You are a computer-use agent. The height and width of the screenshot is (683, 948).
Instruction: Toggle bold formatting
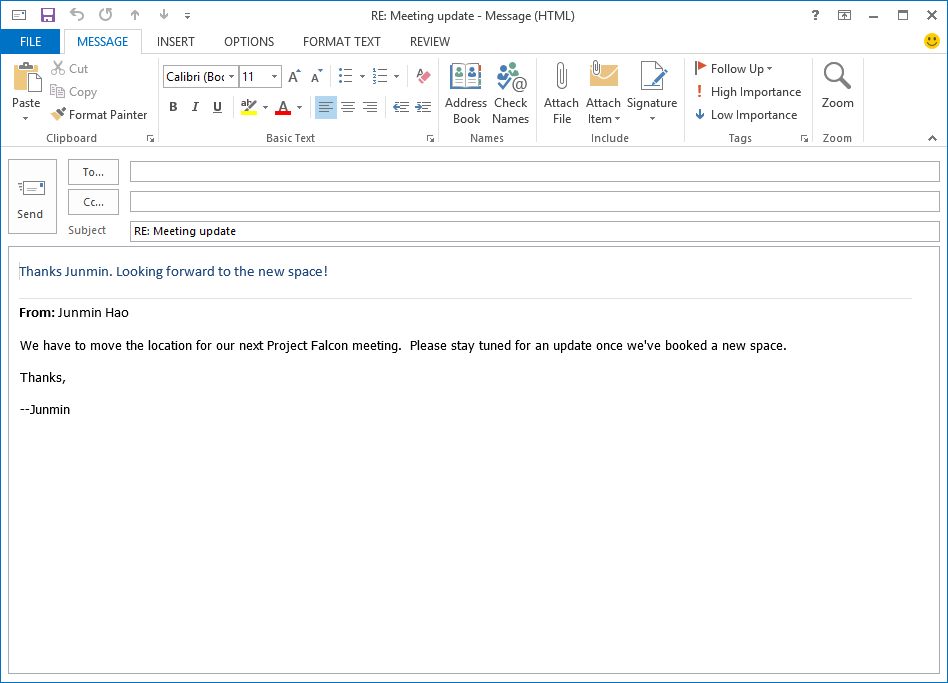point(172,107)
